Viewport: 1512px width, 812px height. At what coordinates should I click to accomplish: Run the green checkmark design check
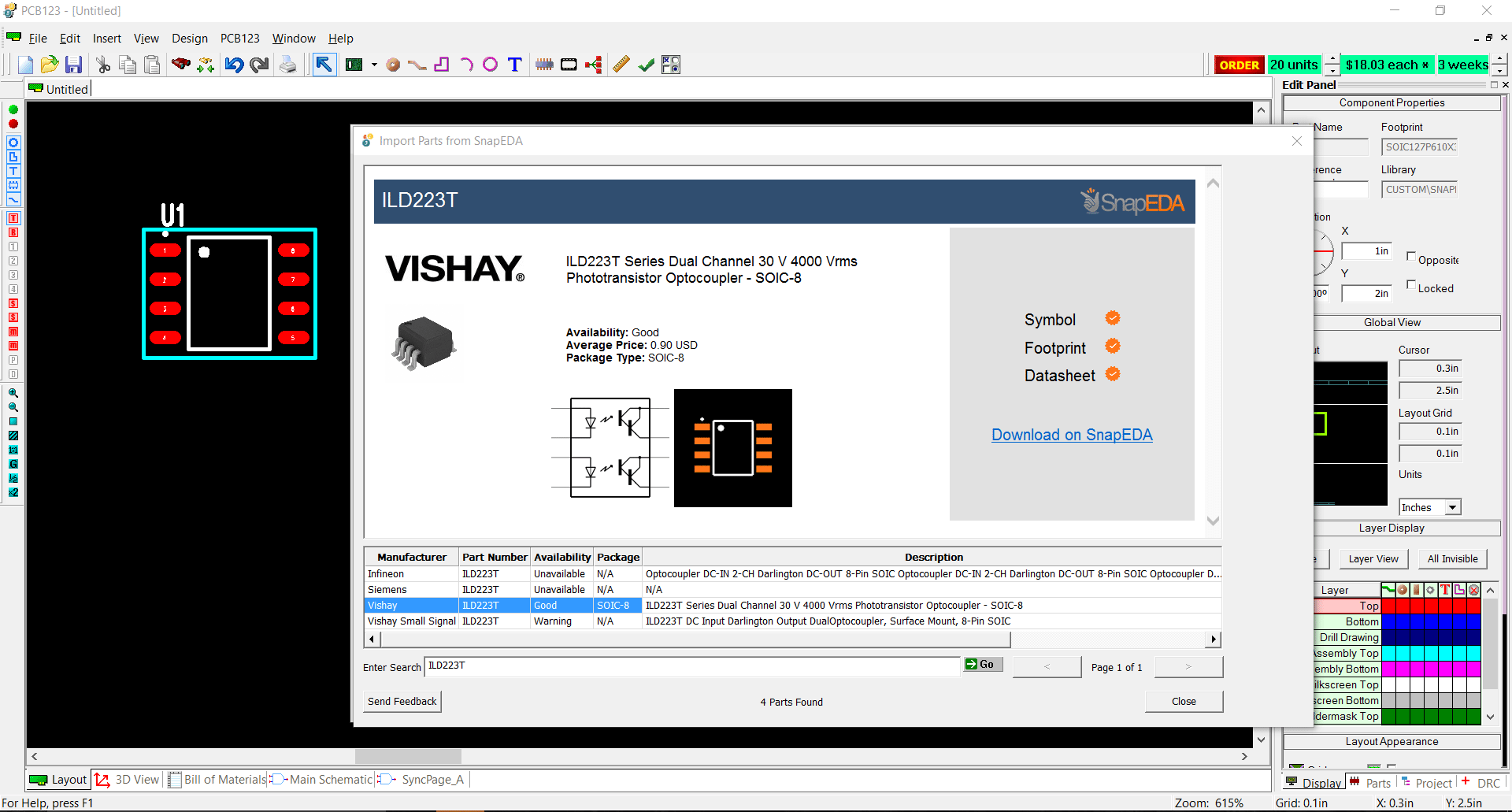coord(647,65)
